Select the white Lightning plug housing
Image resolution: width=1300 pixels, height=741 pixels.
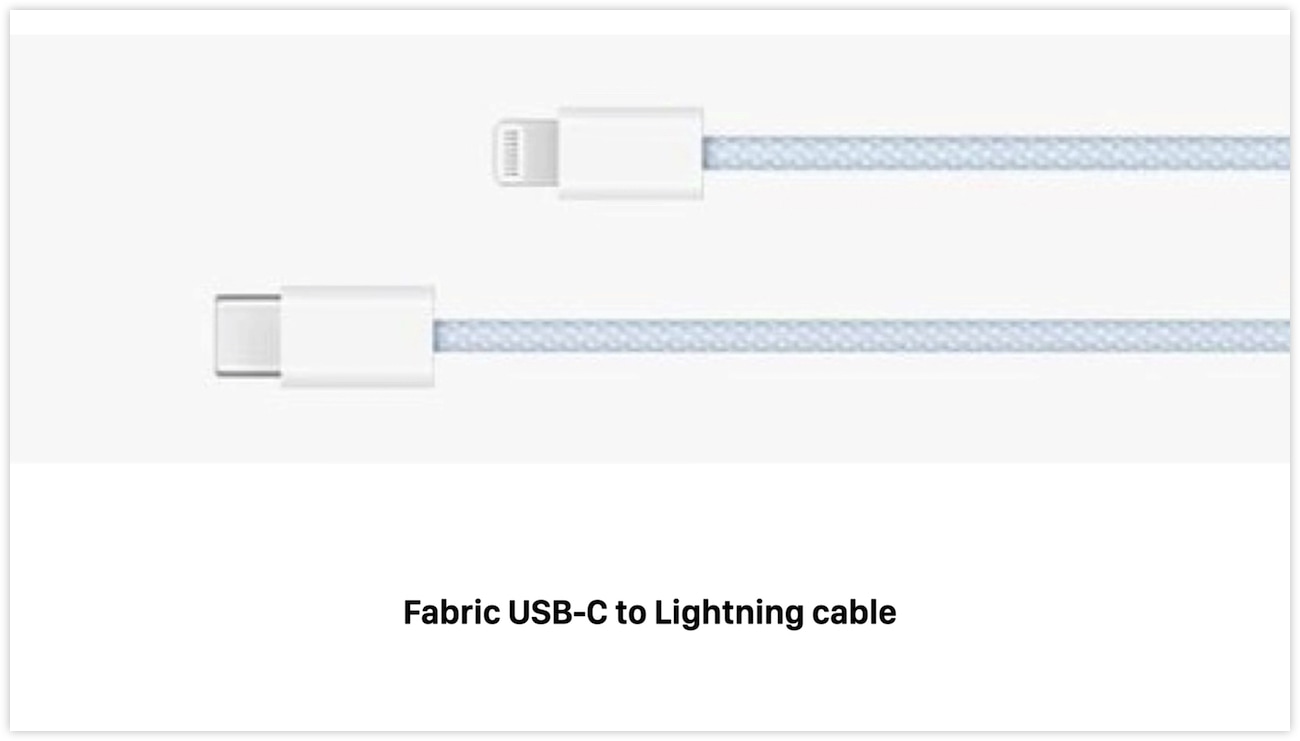(630, 153)
